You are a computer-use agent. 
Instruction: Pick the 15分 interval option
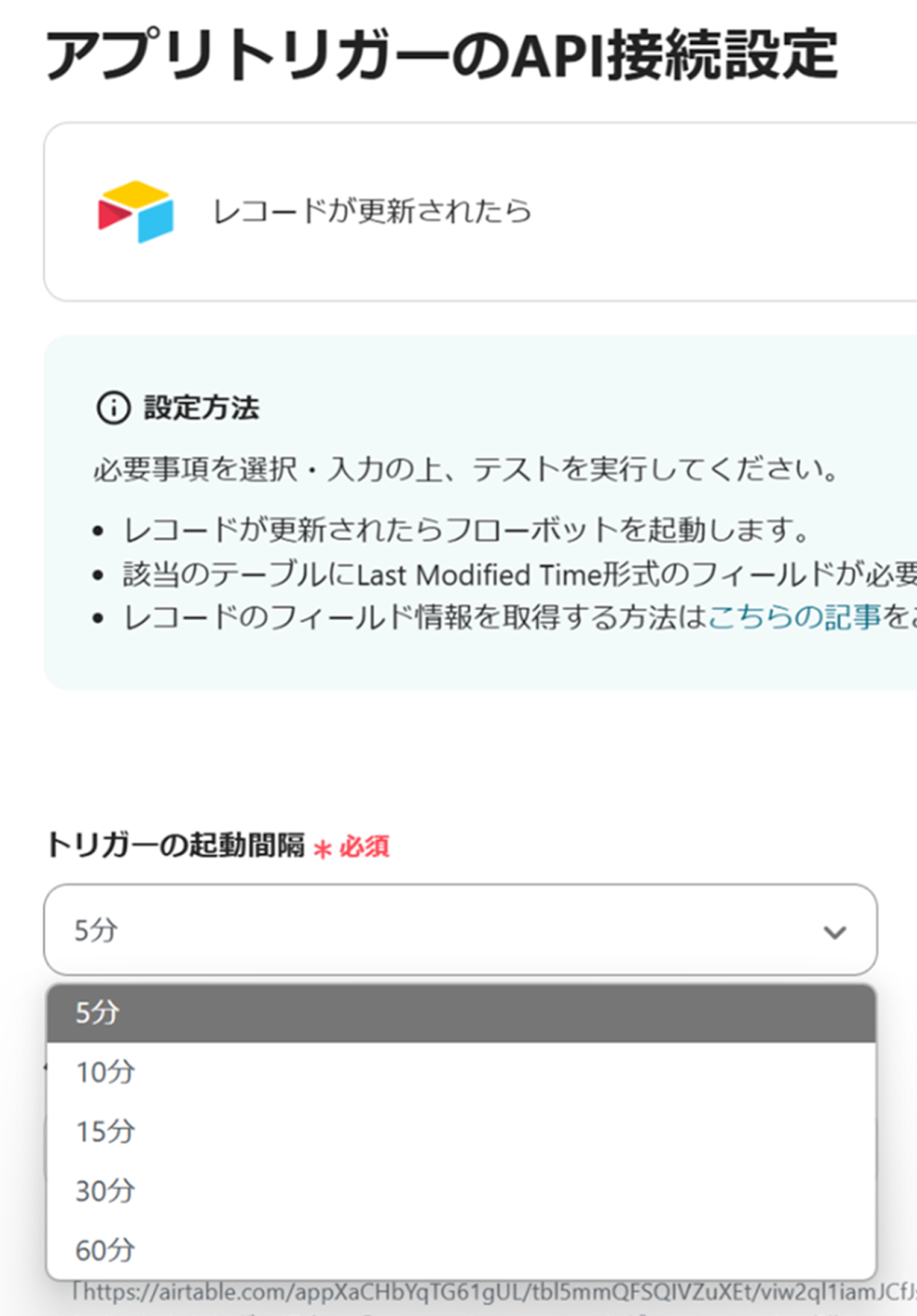(x=460, y=1131)
